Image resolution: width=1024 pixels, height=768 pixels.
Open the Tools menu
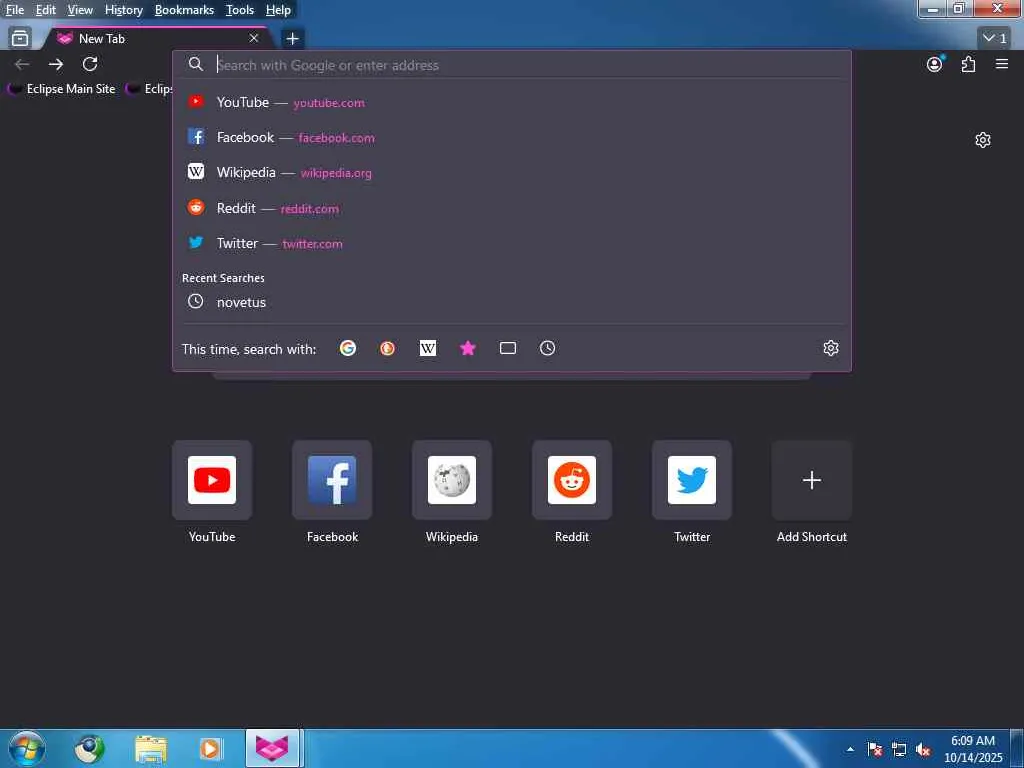(240, 10)
